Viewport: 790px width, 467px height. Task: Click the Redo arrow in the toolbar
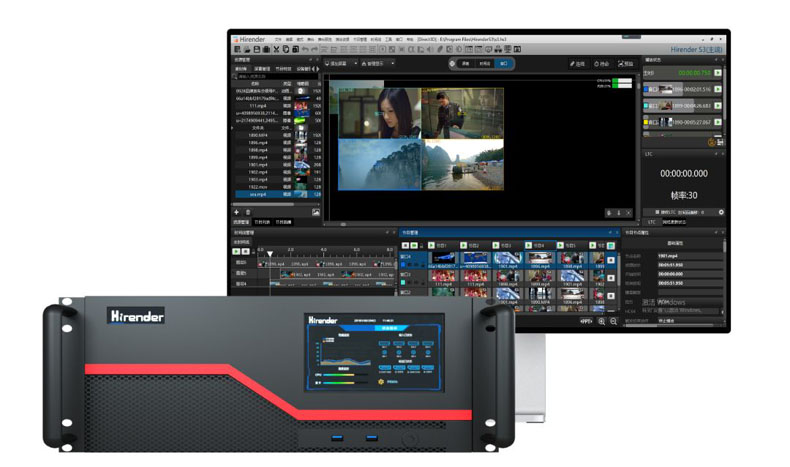pos(314,49)
